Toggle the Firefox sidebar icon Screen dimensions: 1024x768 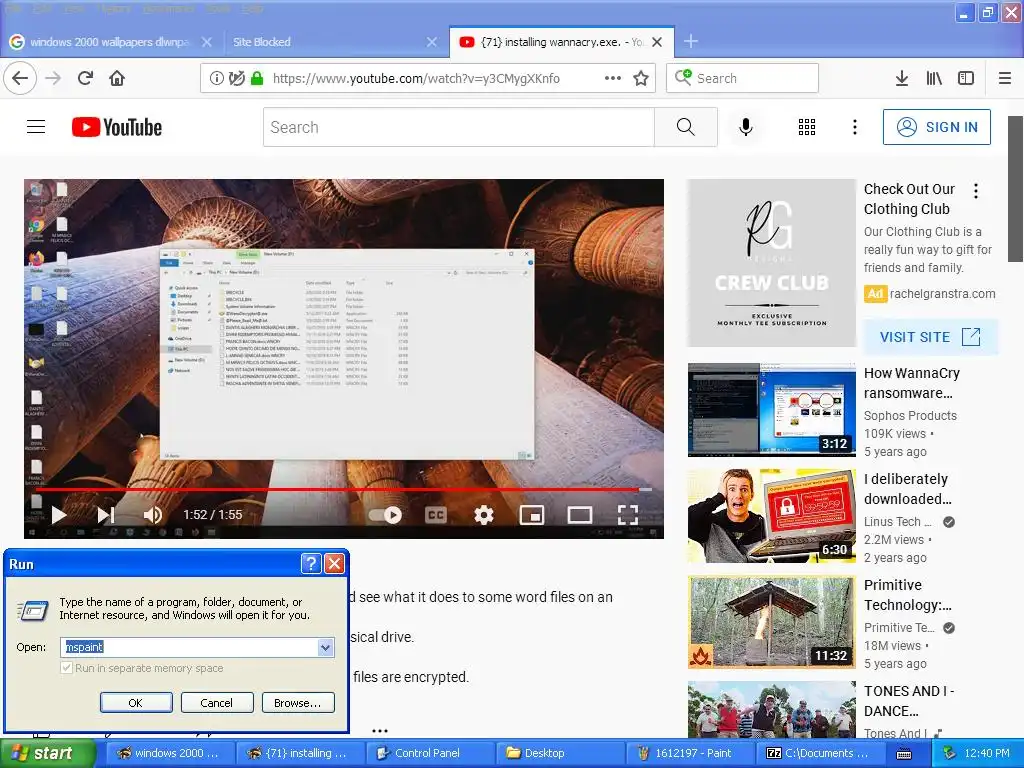pos(966,78)
